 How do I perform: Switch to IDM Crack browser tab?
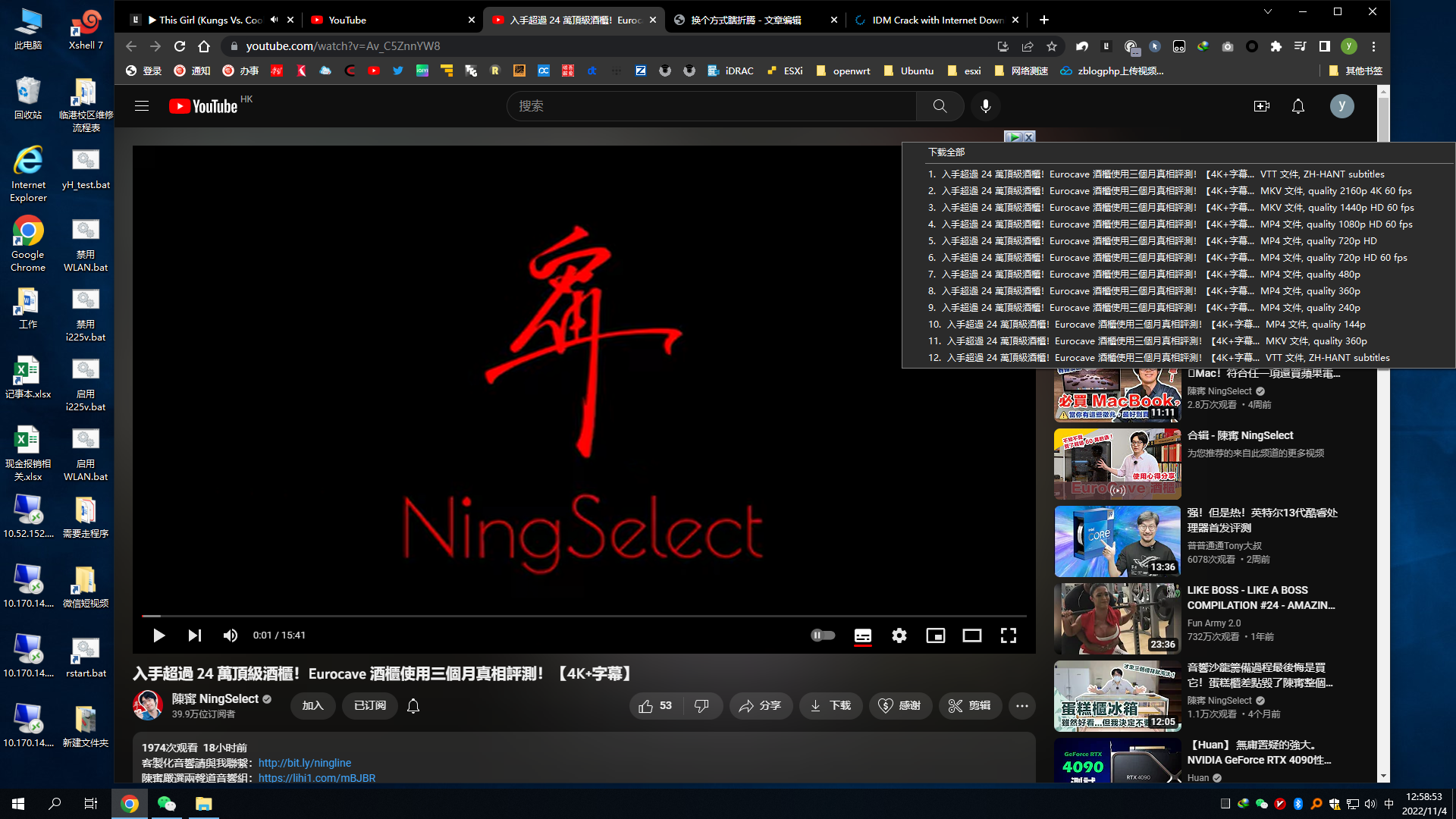pyautogui.click(x=937, y=20)
